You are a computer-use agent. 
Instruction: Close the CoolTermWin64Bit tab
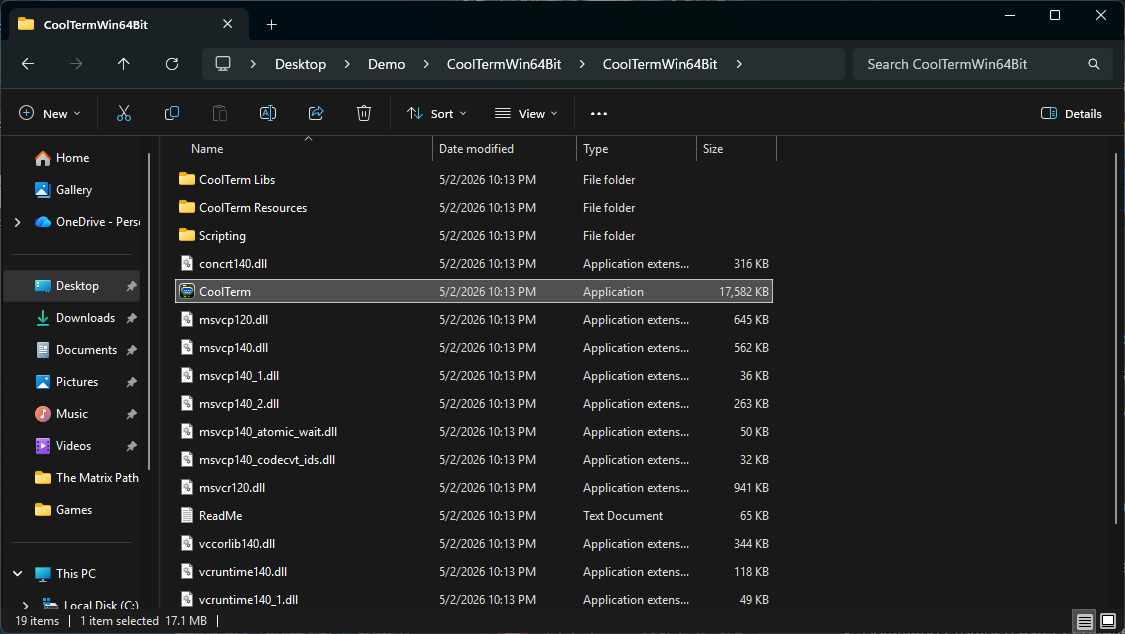click(227, 24)
